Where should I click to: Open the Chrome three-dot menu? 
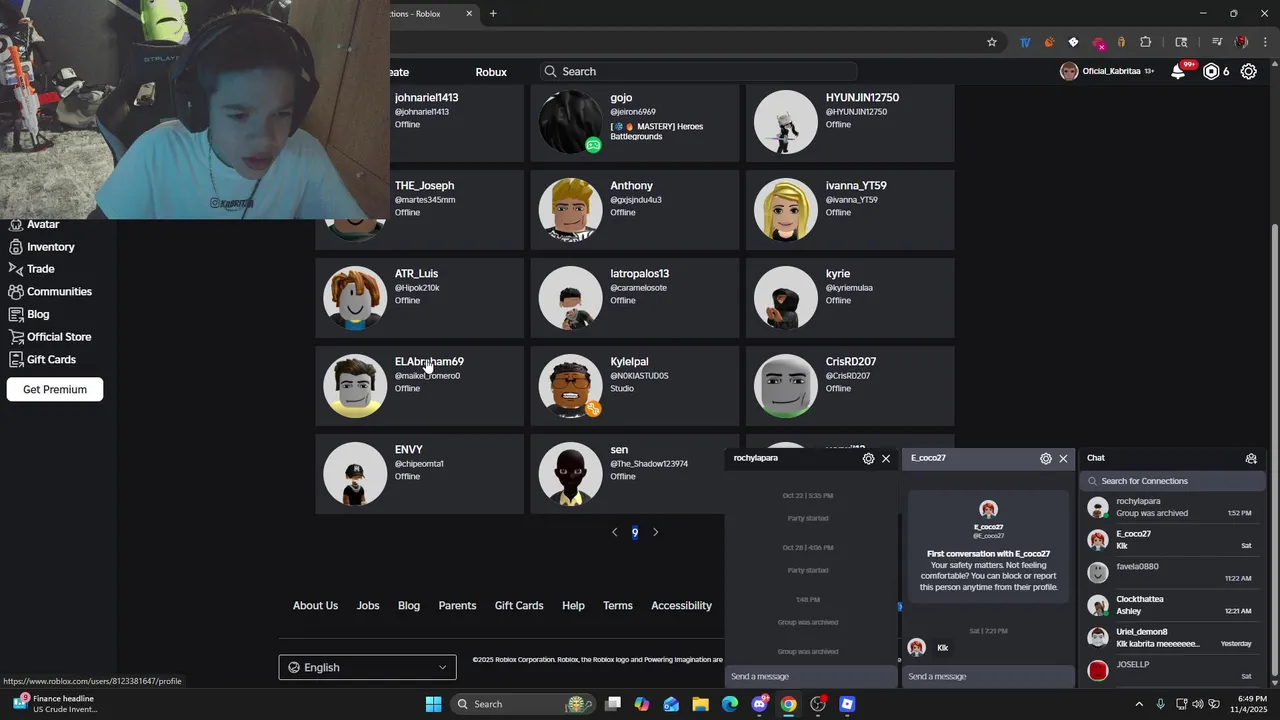(x=1265, y=42)
